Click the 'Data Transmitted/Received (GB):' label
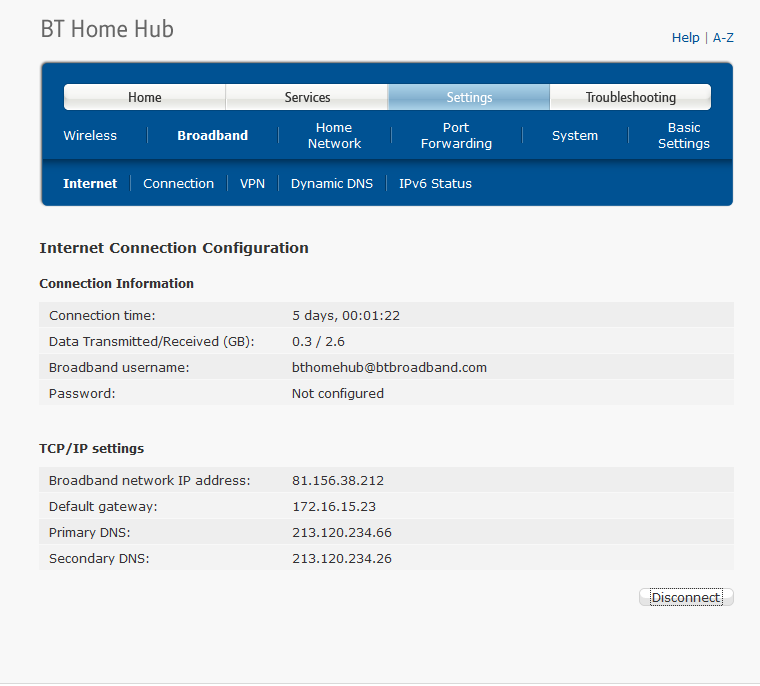 (152, 341)
